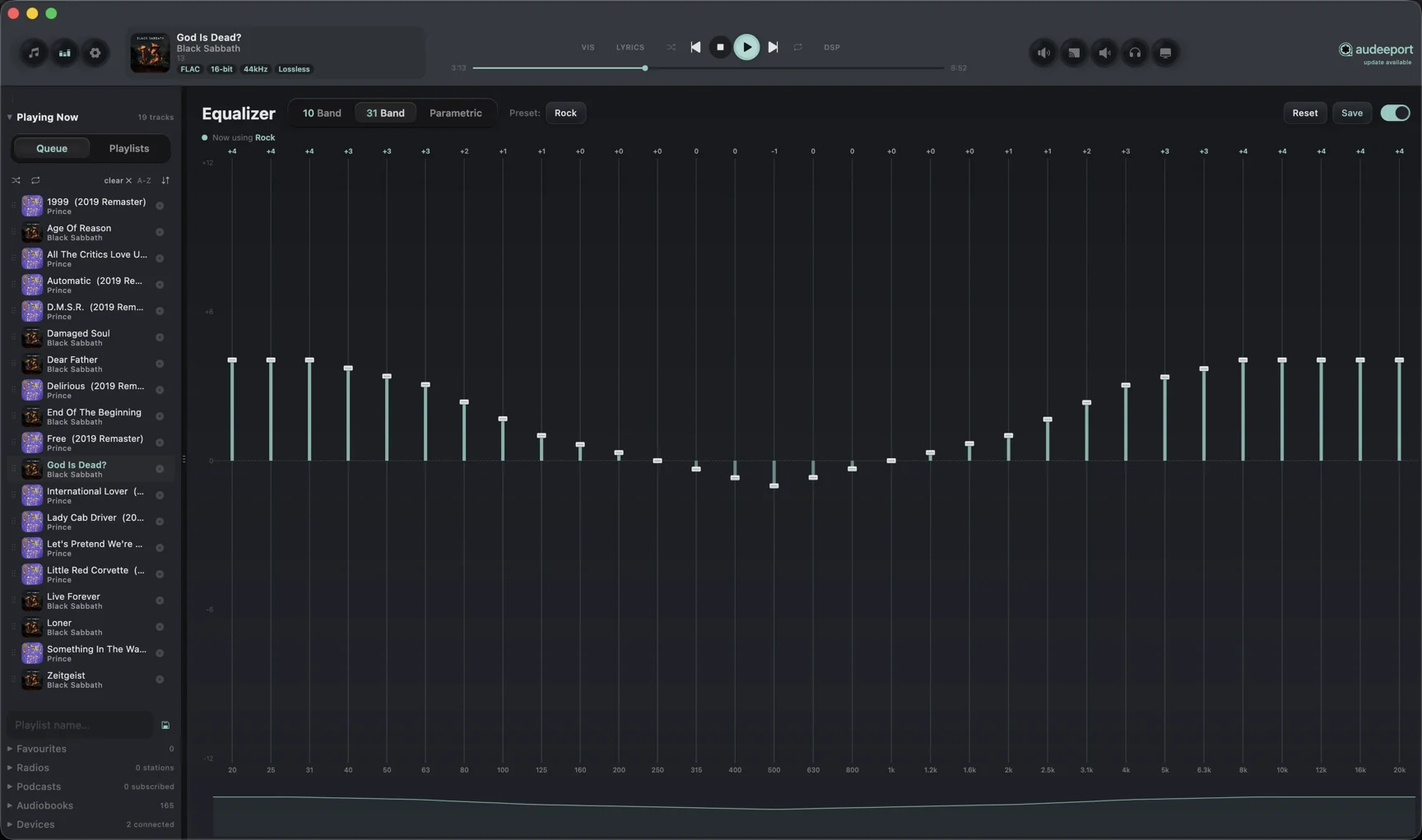
Task: Click the Reset equalizer button
Action: (x=1304, y=113)
